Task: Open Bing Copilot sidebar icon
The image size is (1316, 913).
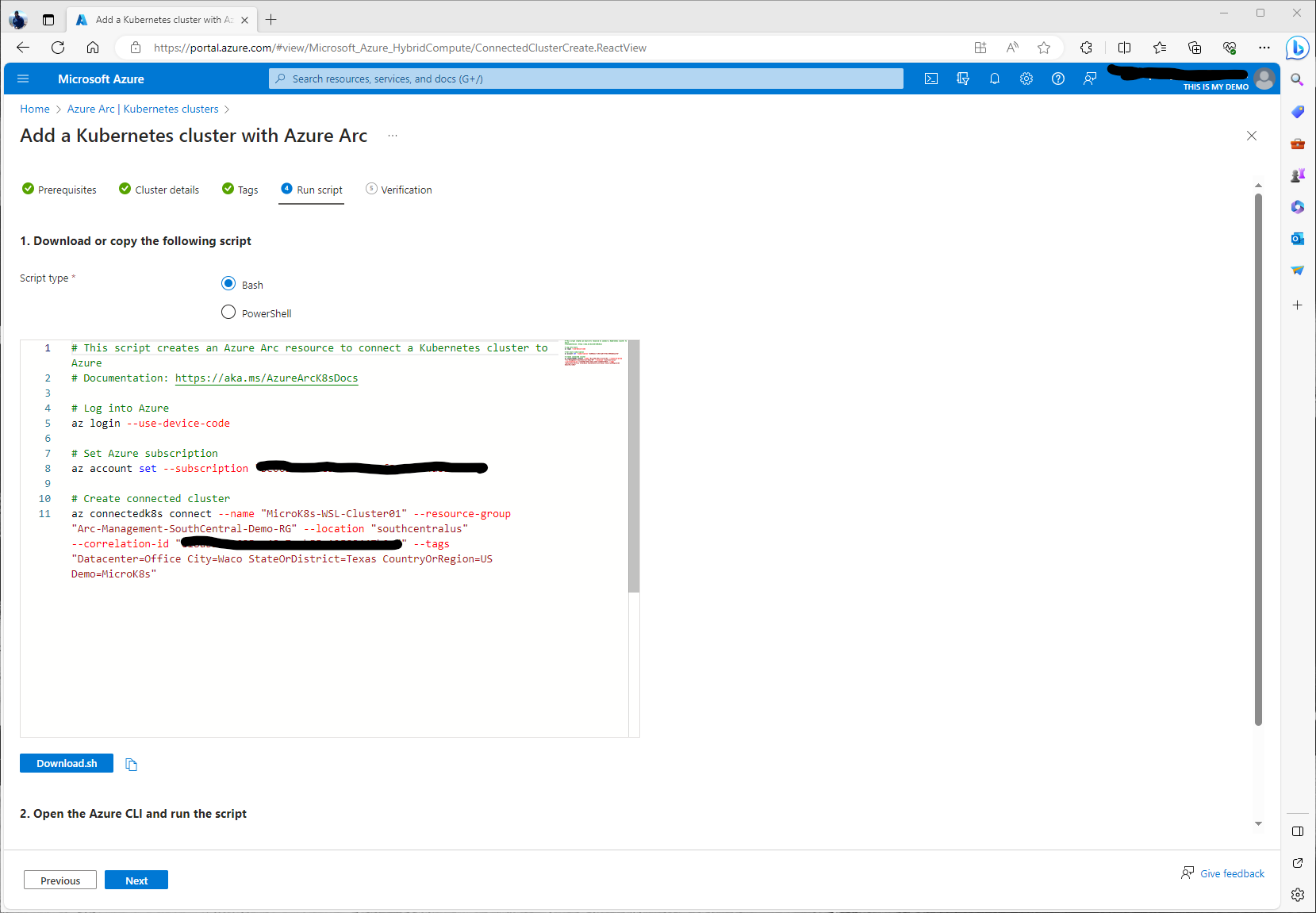Action: click(x=1297, y=48)
